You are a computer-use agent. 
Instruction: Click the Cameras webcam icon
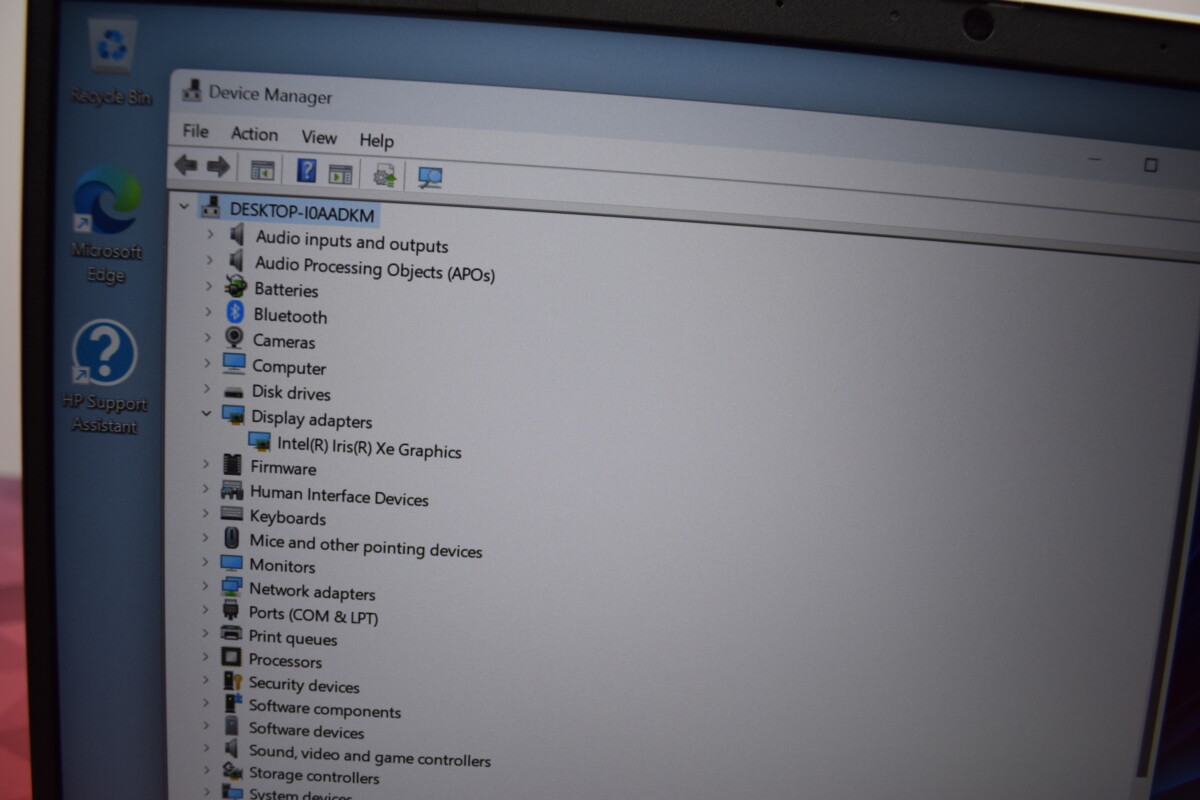234,338
